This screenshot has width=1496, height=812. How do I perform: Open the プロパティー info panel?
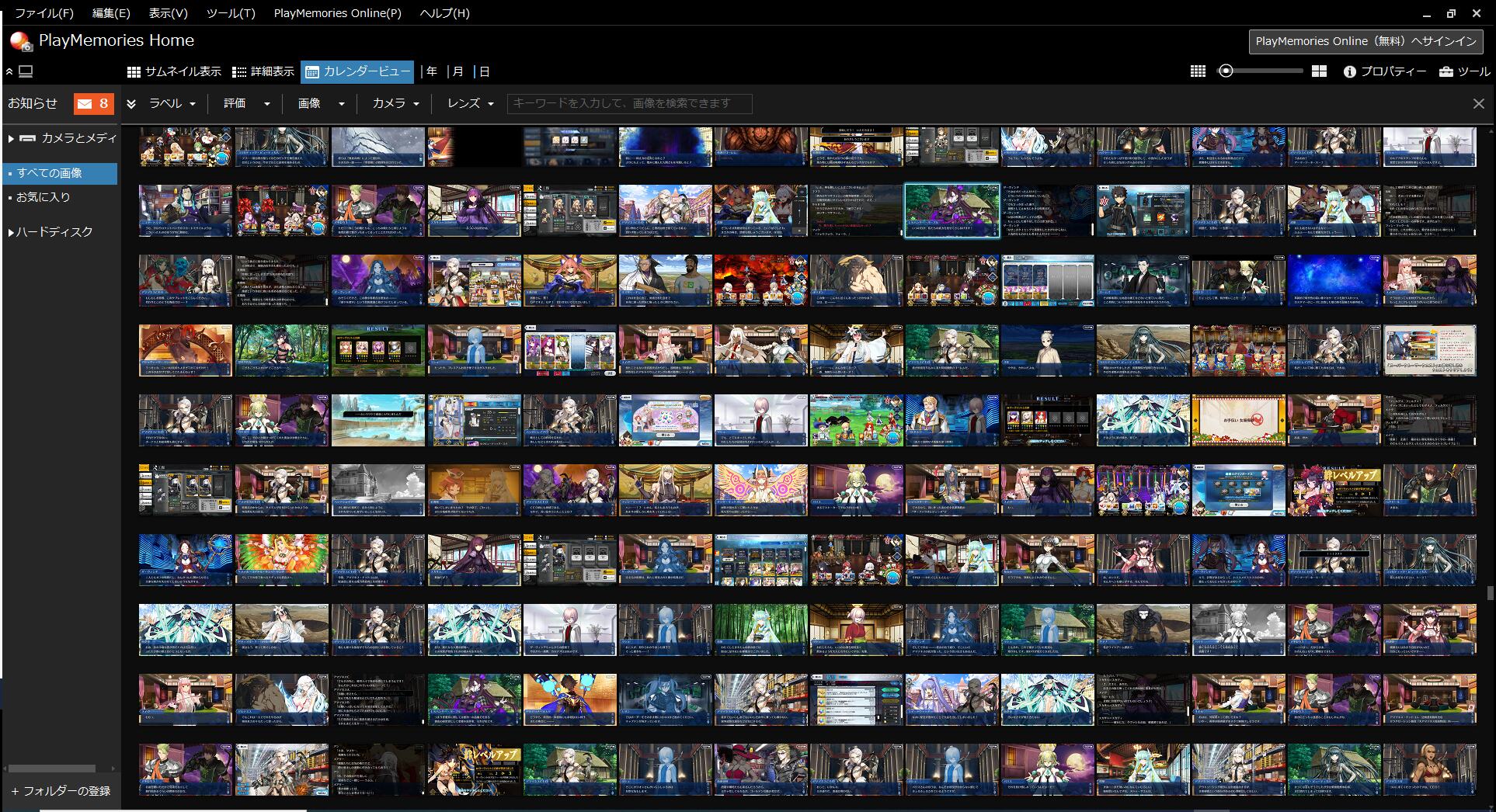tap(1384, 71)
